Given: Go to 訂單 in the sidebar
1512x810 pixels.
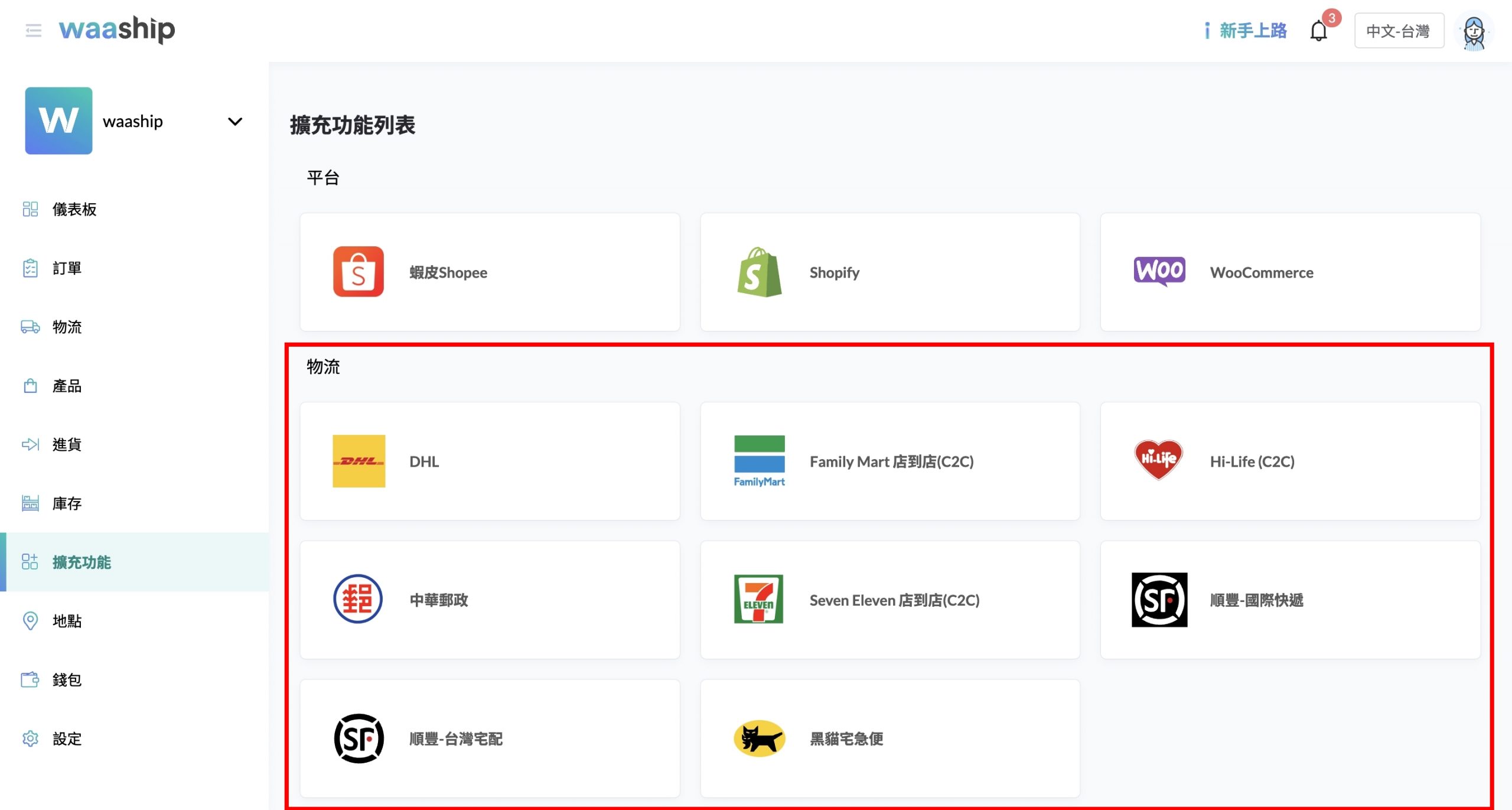Looking at the screenshot, I should [66, 268].
